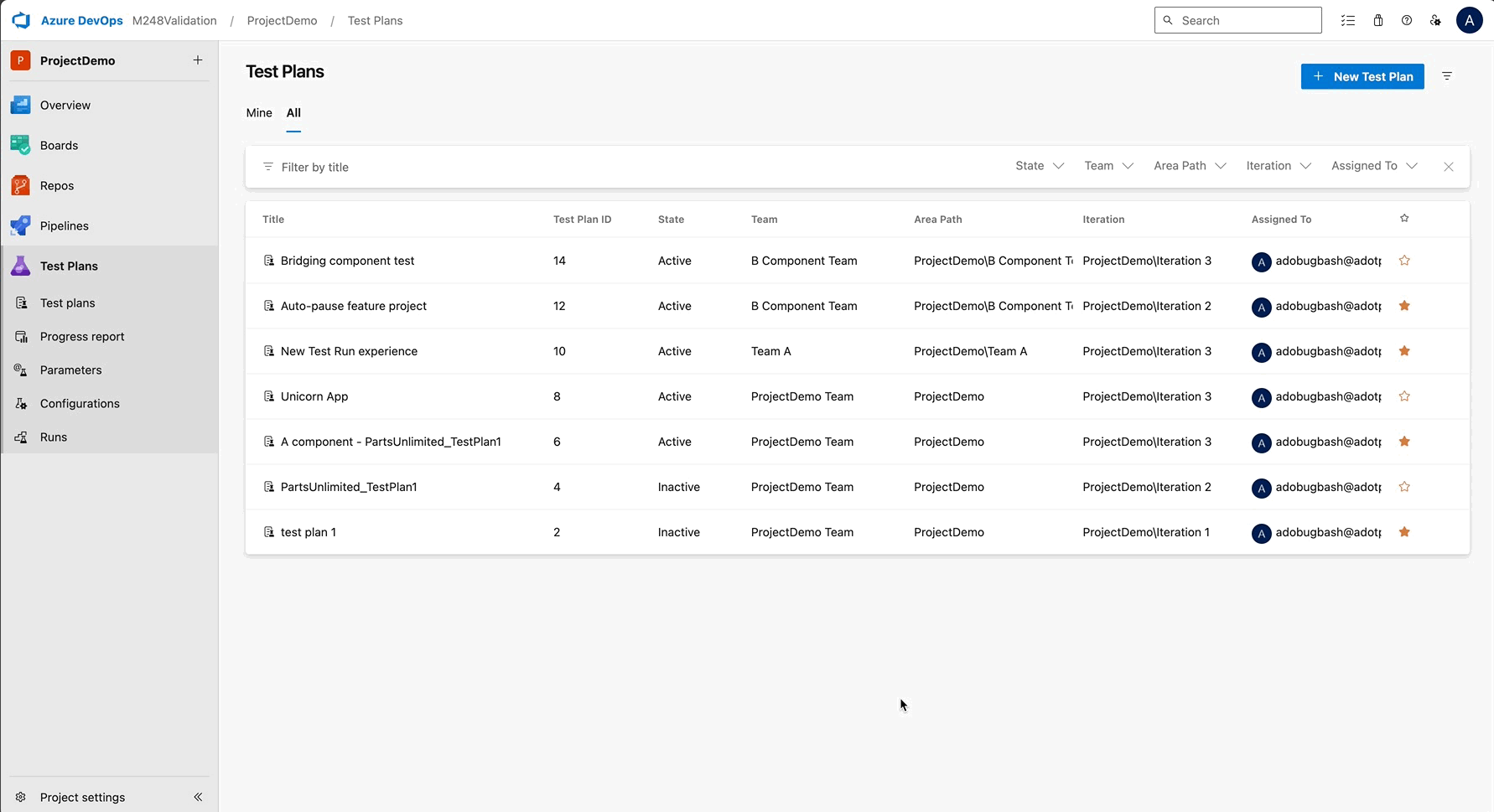Unfavorite the Auto-pause feature project plan

[1404, 306]
